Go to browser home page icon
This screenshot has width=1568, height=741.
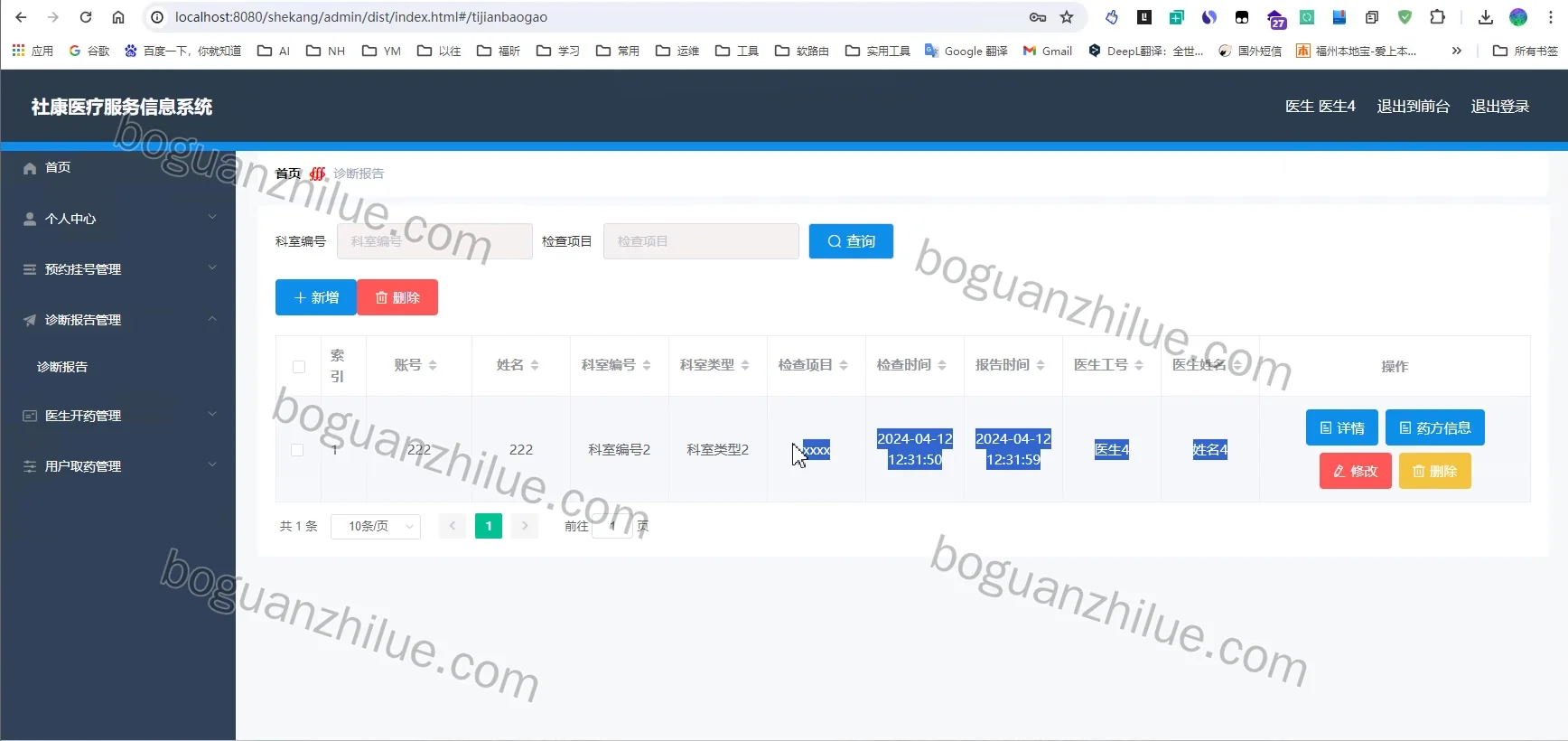pyautogui.click(x=118, y=17)
